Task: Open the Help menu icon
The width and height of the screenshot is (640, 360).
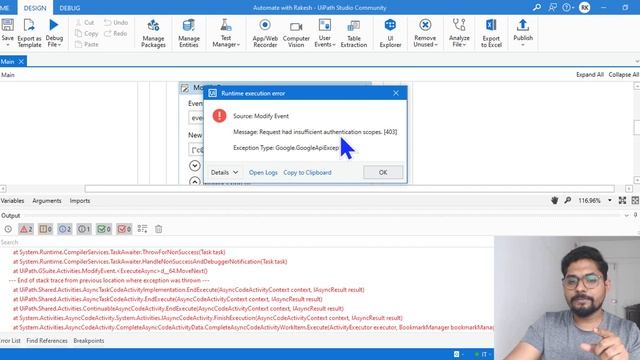Action: coord(567,7)
